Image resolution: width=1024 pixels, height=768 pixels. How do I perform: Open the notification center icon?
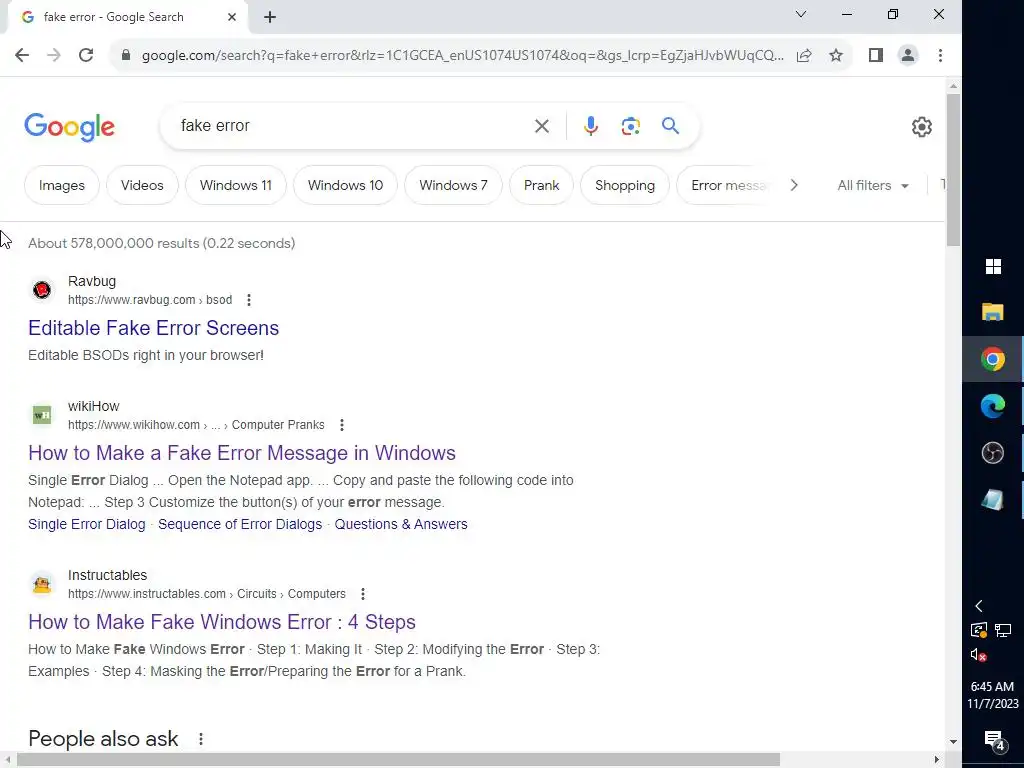pos(993,740)
